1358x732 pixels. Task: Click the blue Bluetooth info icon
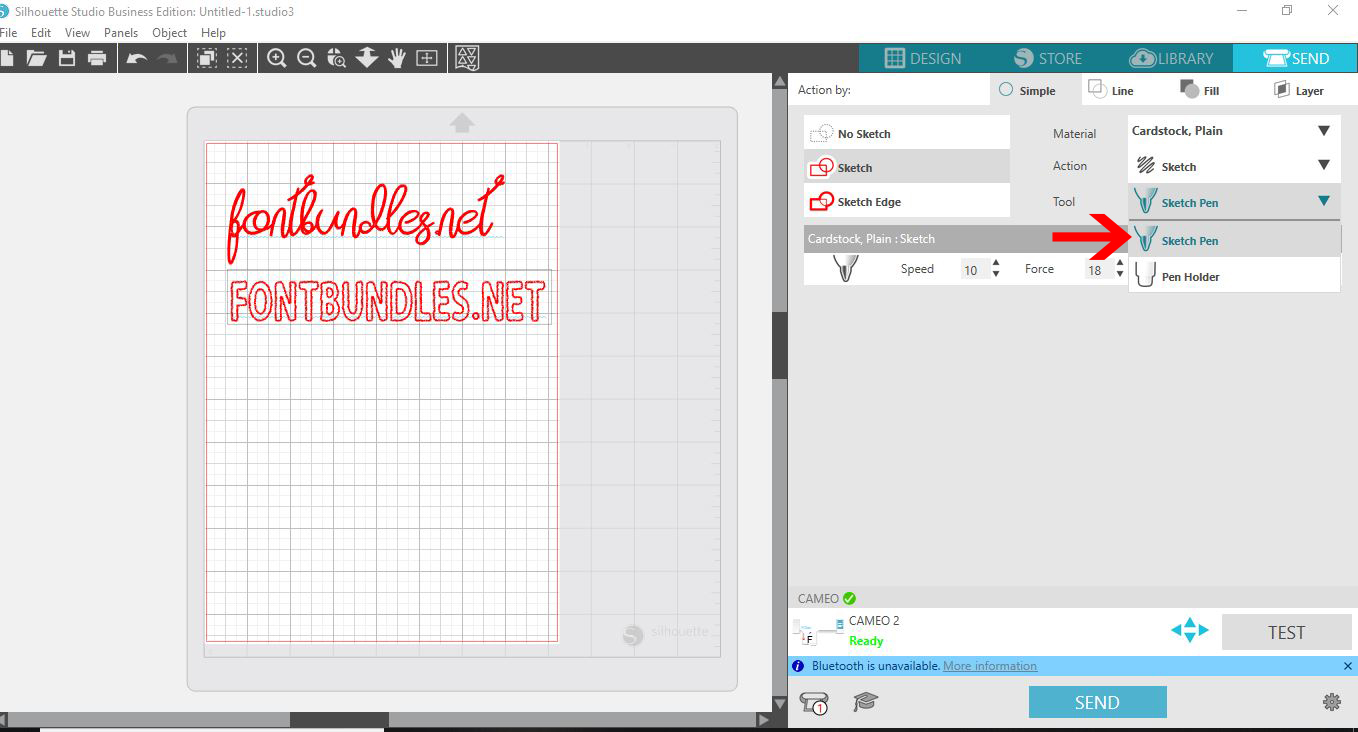tap(798, 666)
